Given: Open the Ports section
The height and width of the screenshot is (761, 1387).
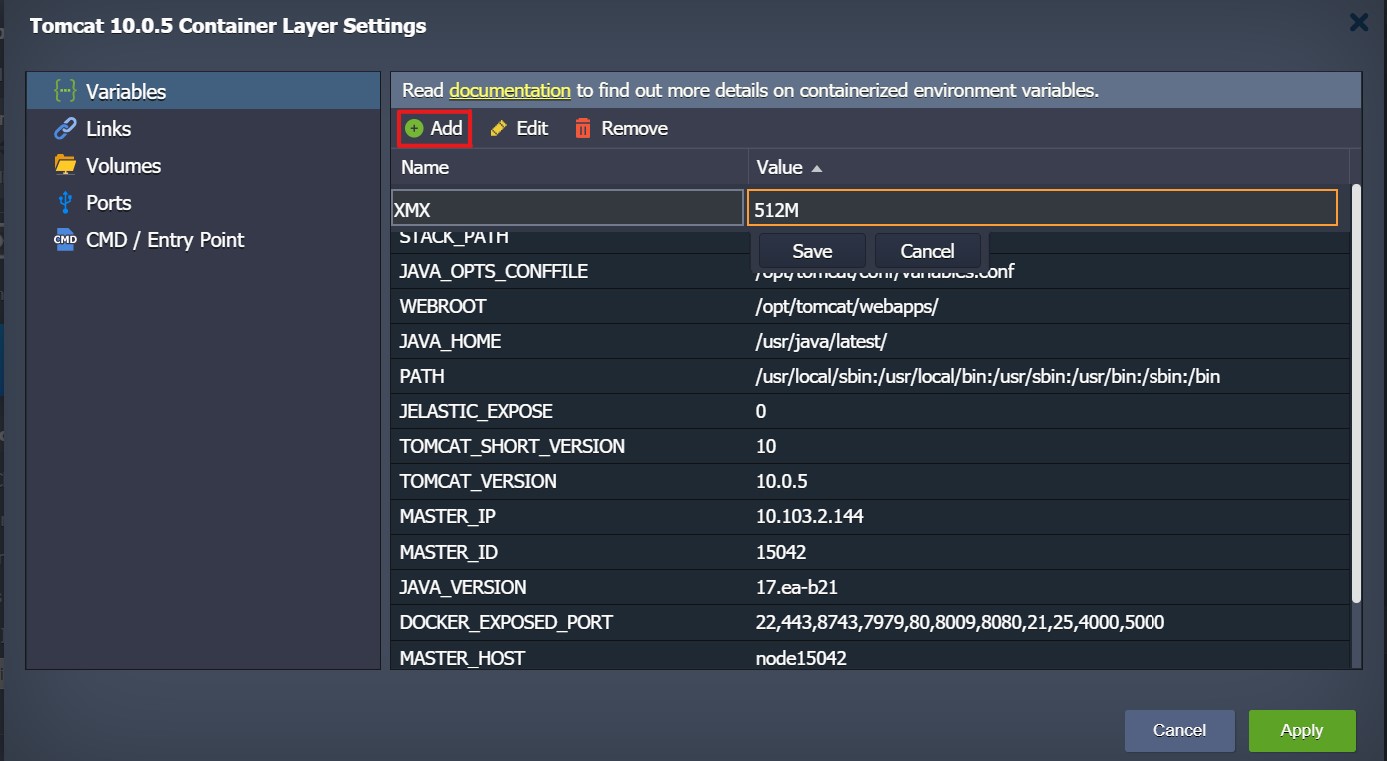Looking at the screenshot, I should point(203,203).
